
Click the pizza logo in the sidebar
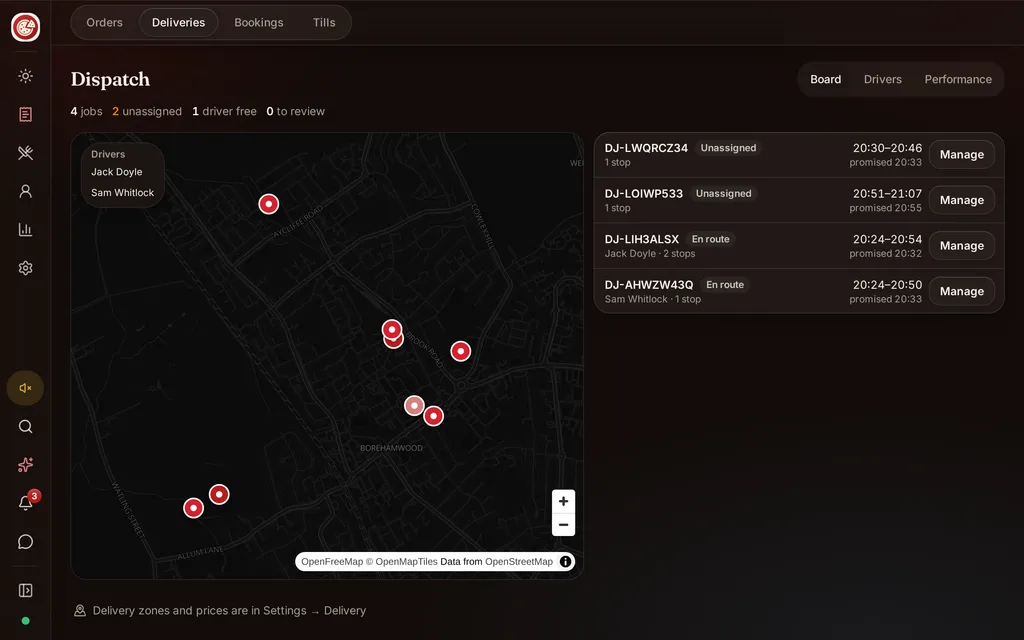[25, 27]
